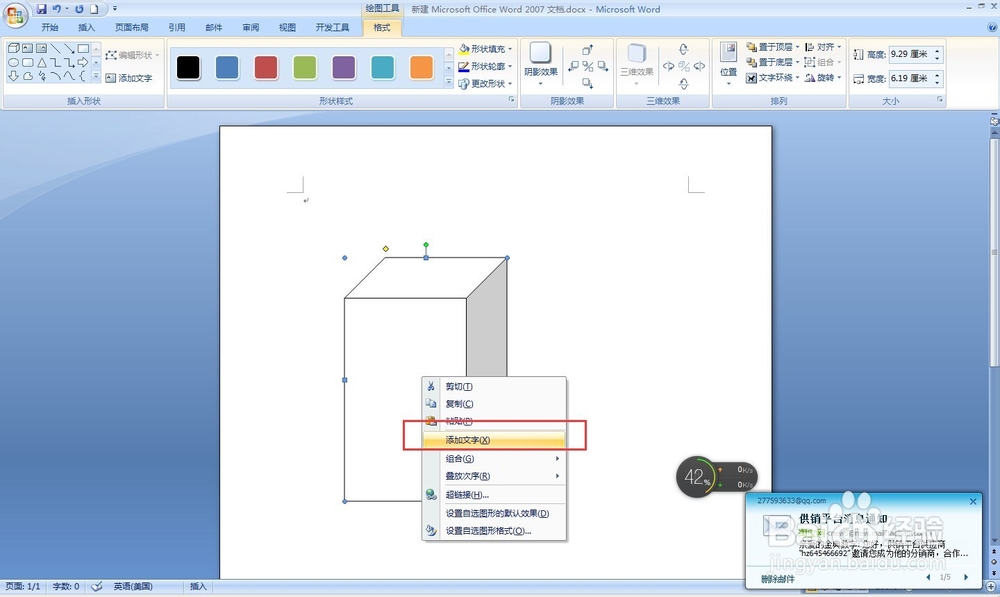This screenshot has height=597, width=1000.
Task: Select the arrow line shape
Action: pos(69,48)
